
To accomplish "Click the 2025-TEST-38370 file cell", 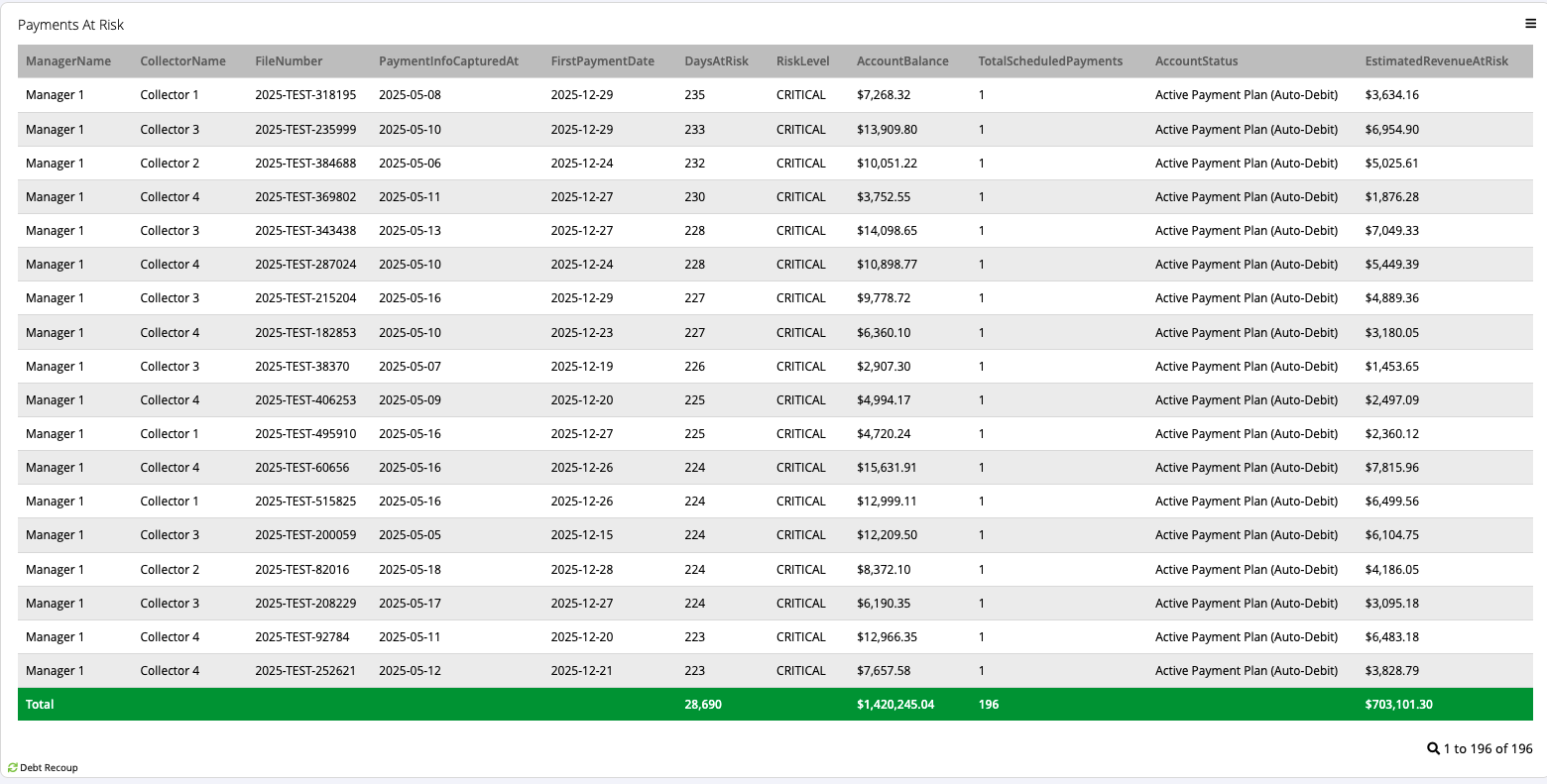I will pos(301,367).
